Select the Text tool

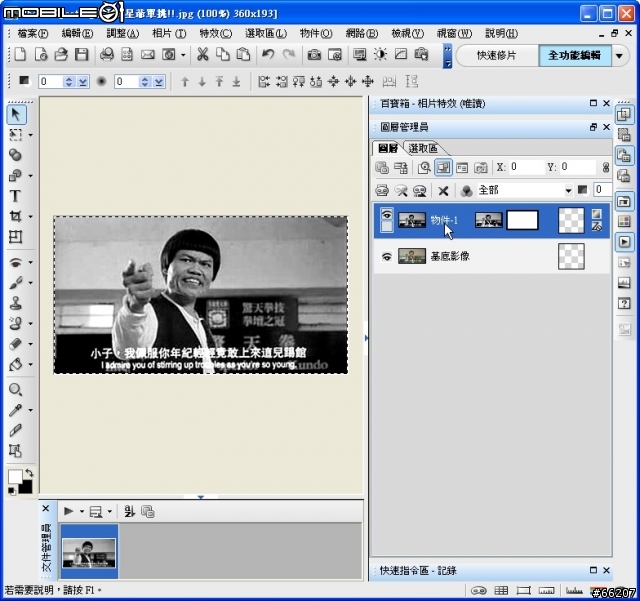(x=15, y=196)
